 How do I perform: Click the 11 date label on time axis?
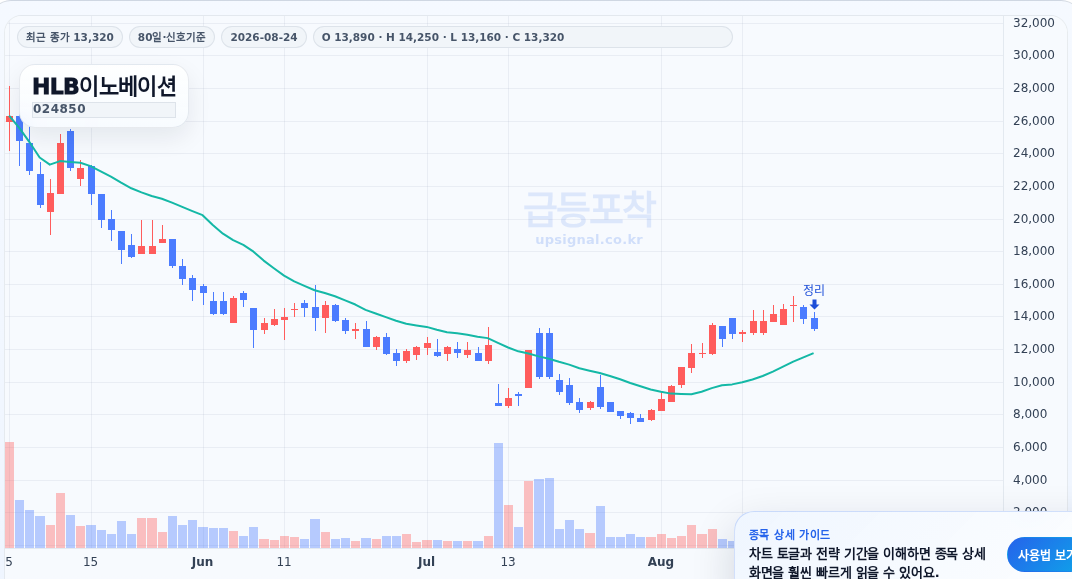(x=284, y=562)
